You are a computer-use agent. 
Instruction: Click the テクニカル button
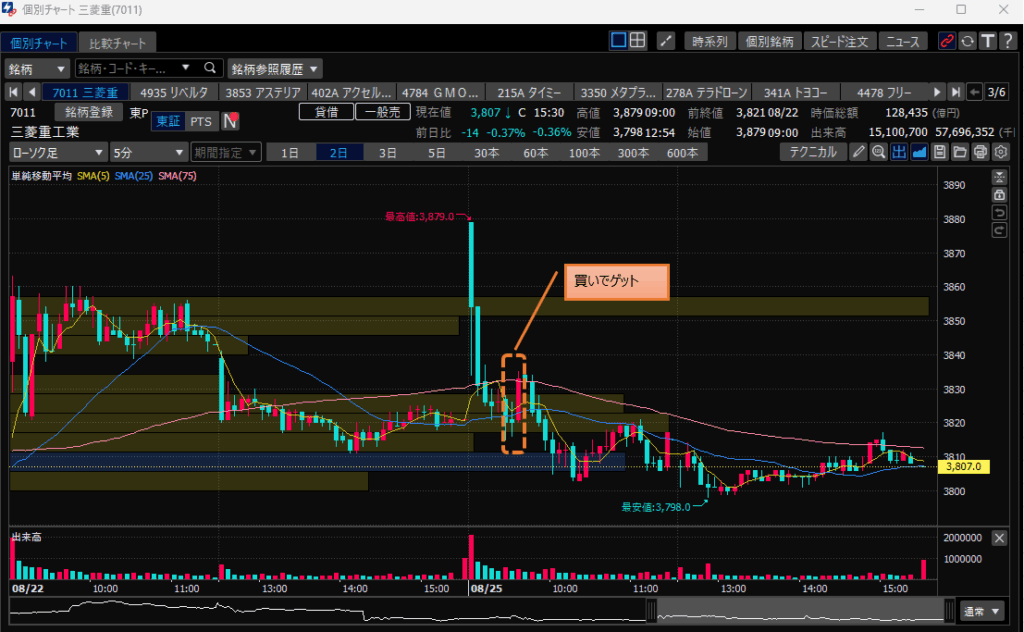click(812, 152)
